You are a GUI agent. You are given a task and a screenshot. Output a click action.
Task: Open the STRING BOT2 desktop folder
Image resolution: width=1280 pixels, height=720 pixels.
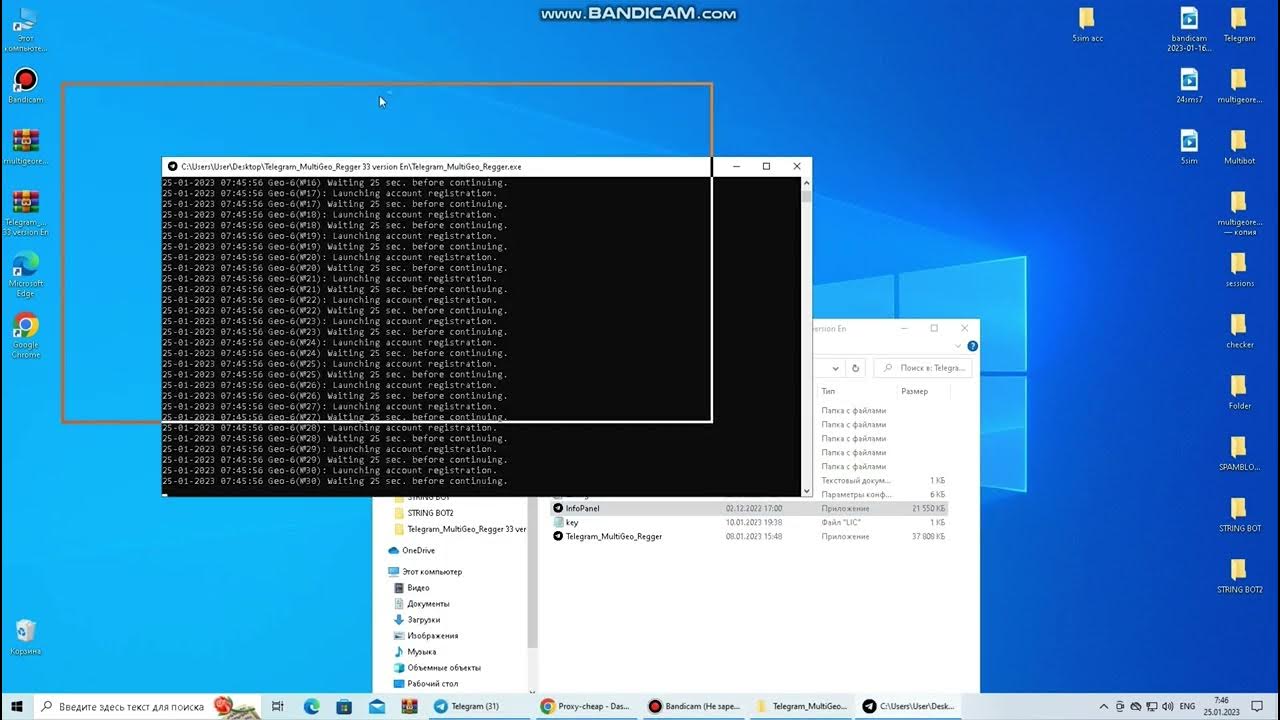point(1239,575)
